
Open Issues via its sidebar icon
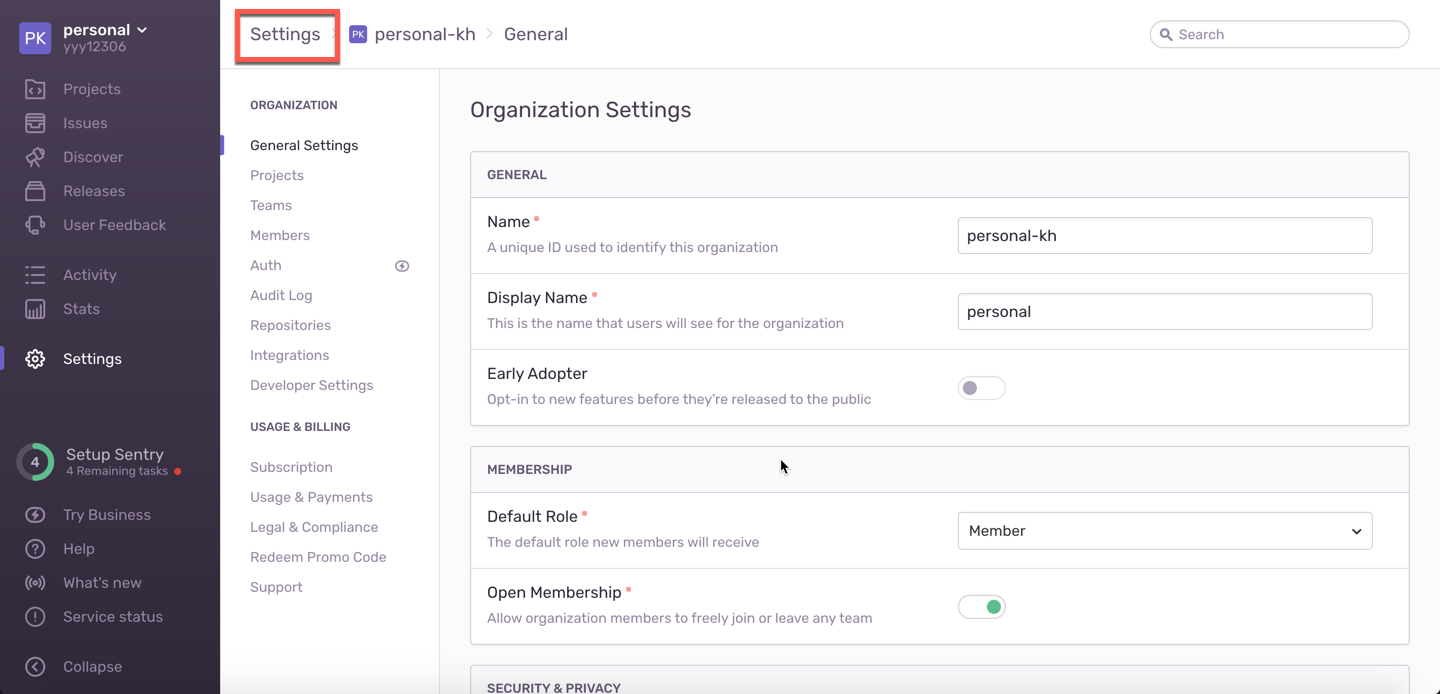(x=35, y=123)
